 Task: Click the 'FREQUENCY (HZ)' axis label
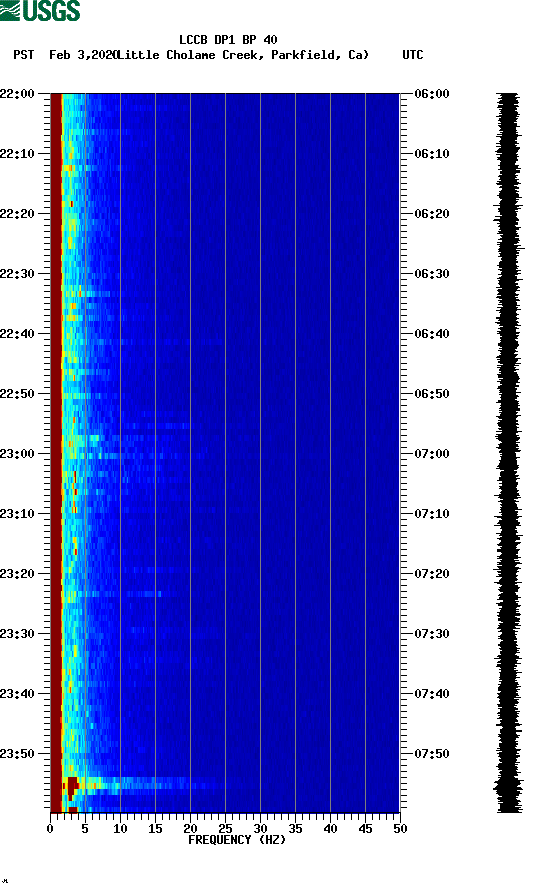pyautogui.click(x=237, y=840)
